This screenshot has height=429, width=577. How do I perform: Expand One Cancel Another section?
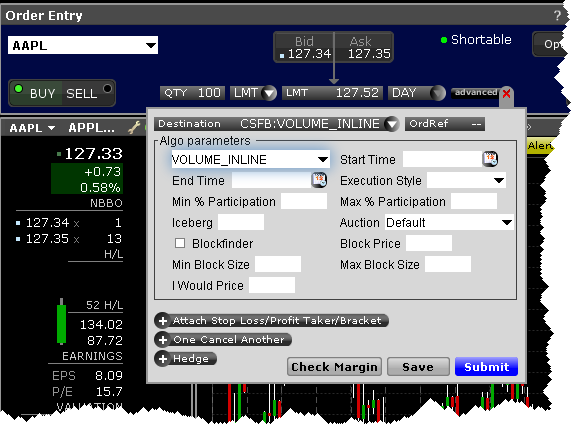pyautogui.click(x=223, y=340)
